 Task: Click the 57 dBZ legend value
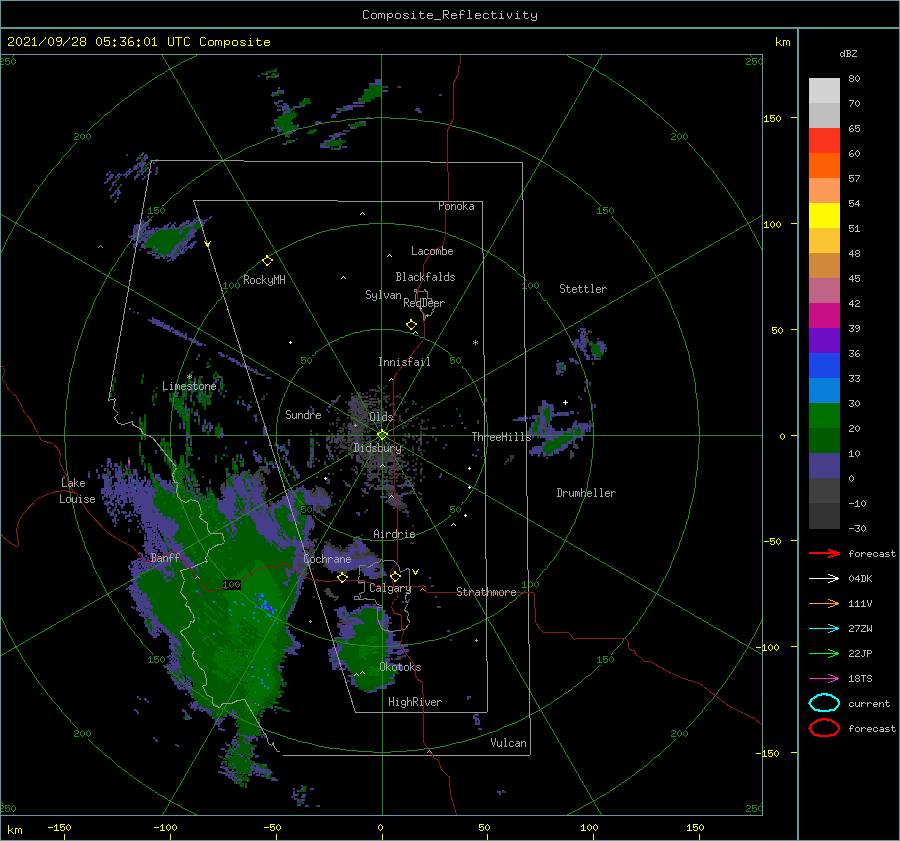click(854, 179)
